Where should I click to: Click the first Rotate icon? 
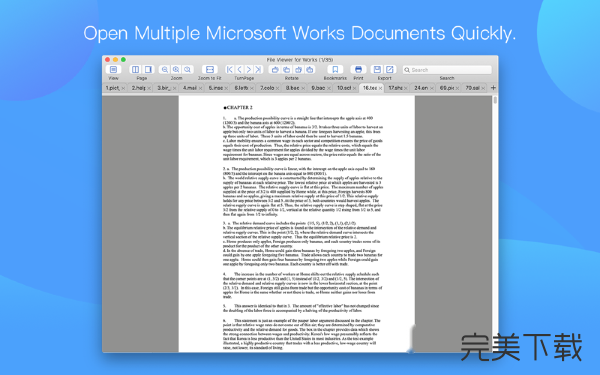[275, 69]
